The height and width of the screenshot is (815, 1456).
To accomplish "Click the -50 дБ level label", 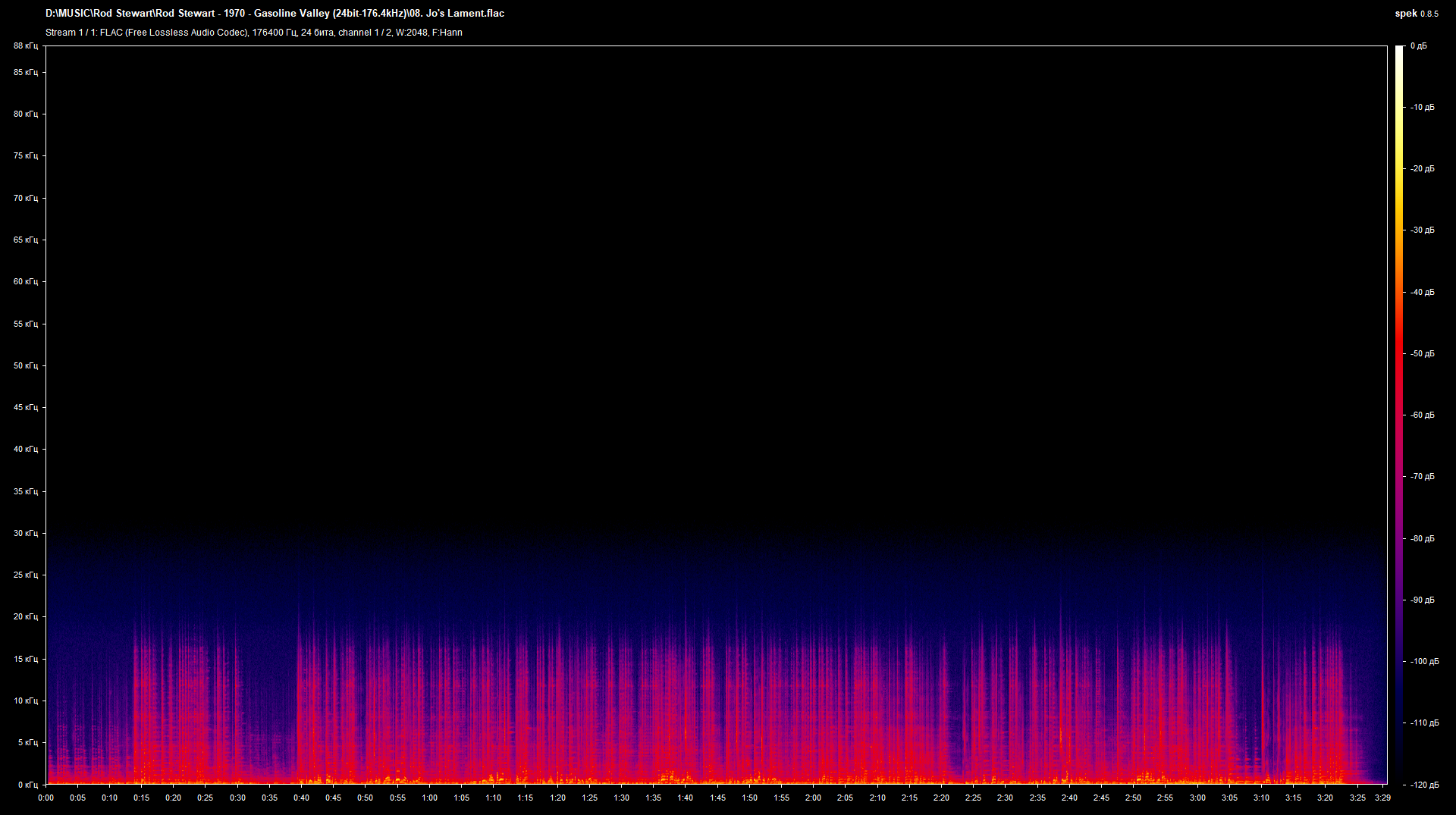I will (1423, 353).
